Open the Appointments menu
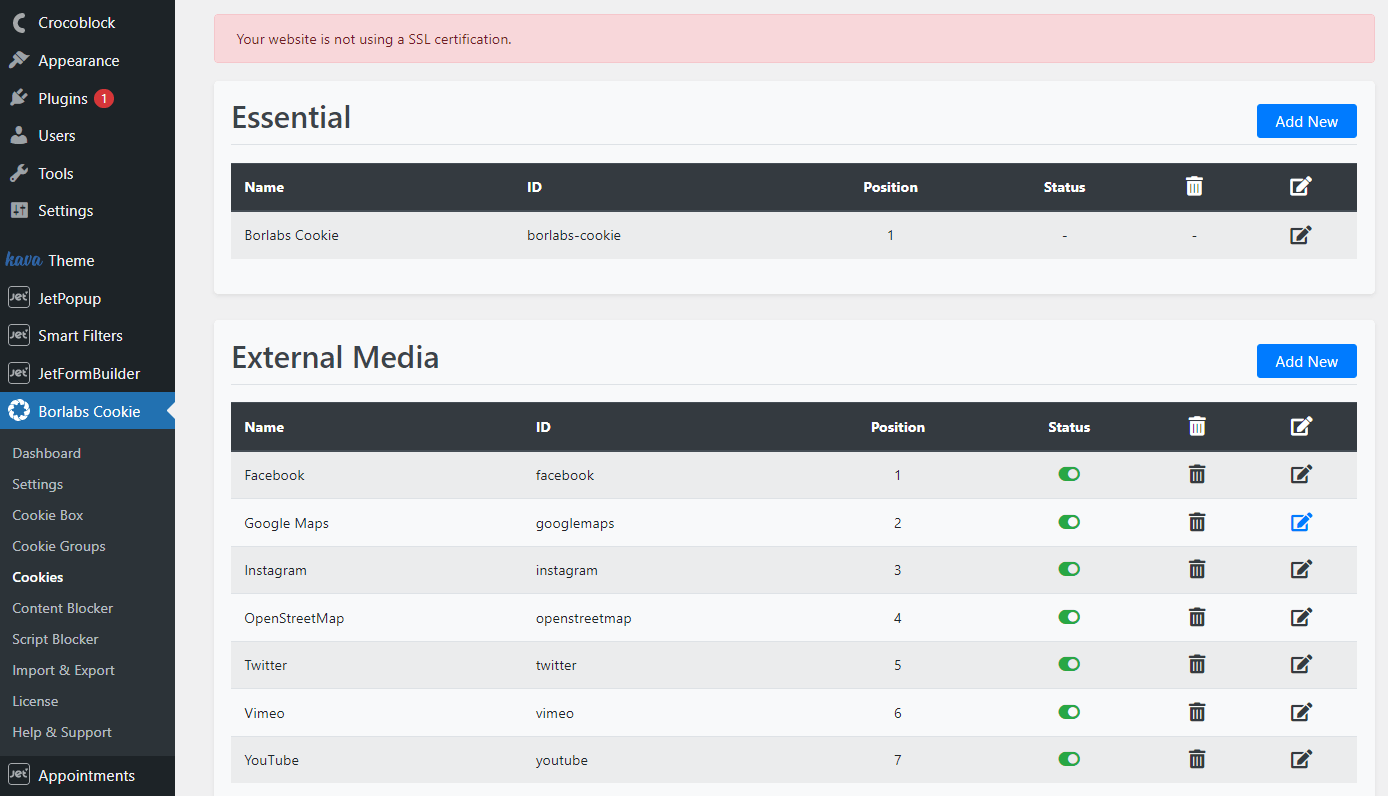This screenshot has height=796, width=1388. click(87, 775)
